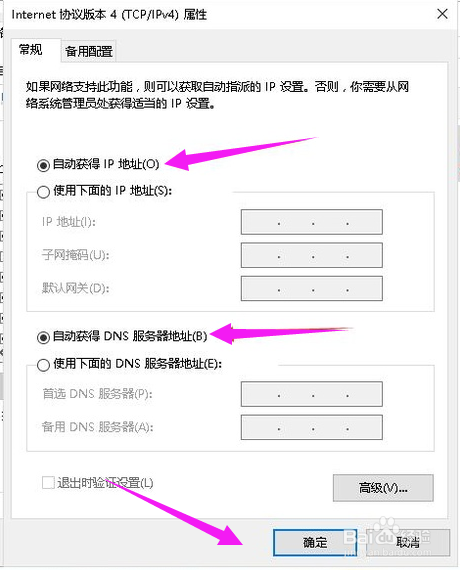
Task: Select 自动获得 DNS 服务器地址 radio button
Action: point(43,337)
